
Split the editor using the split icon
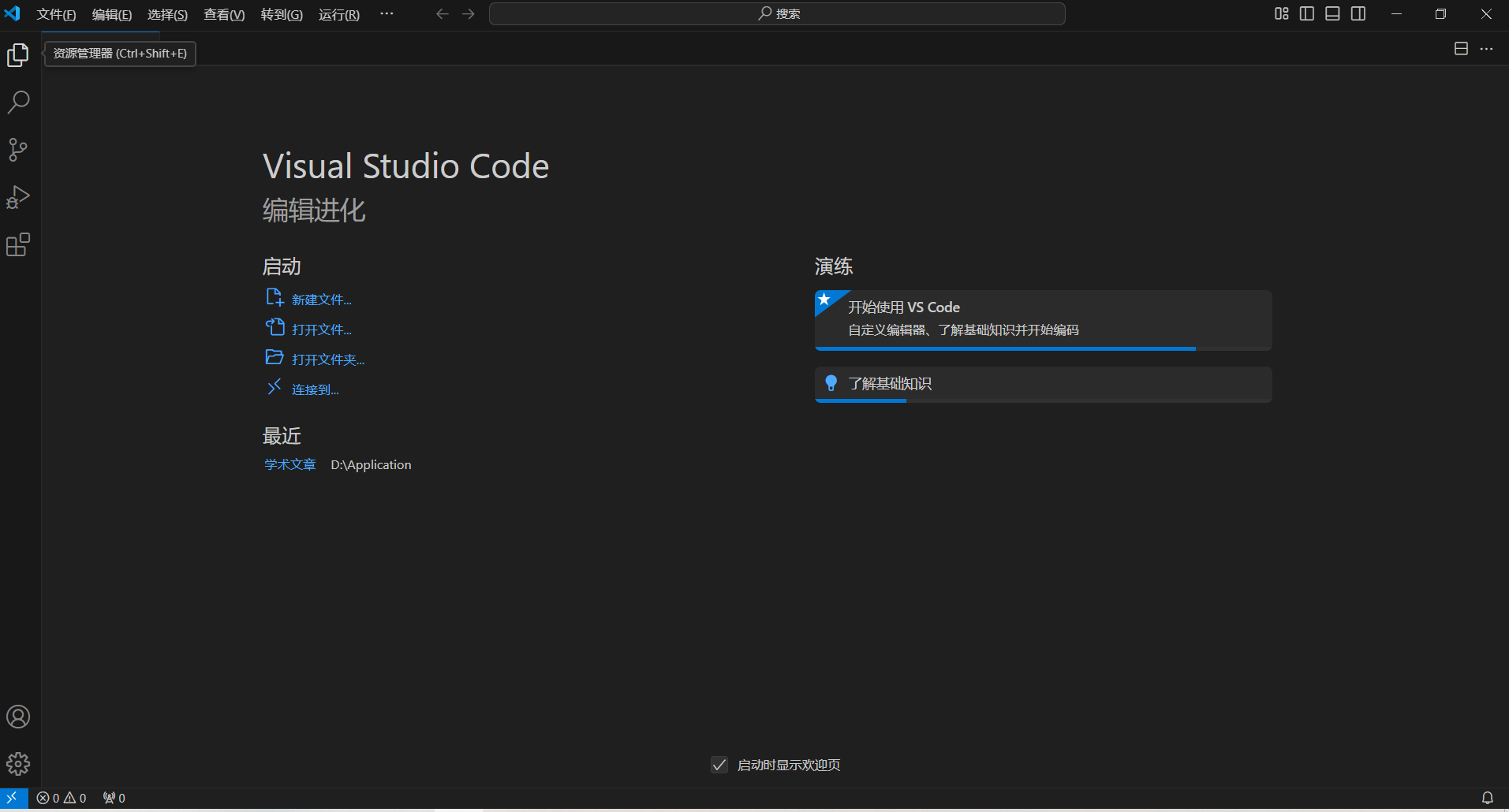tap(1461, 49)
